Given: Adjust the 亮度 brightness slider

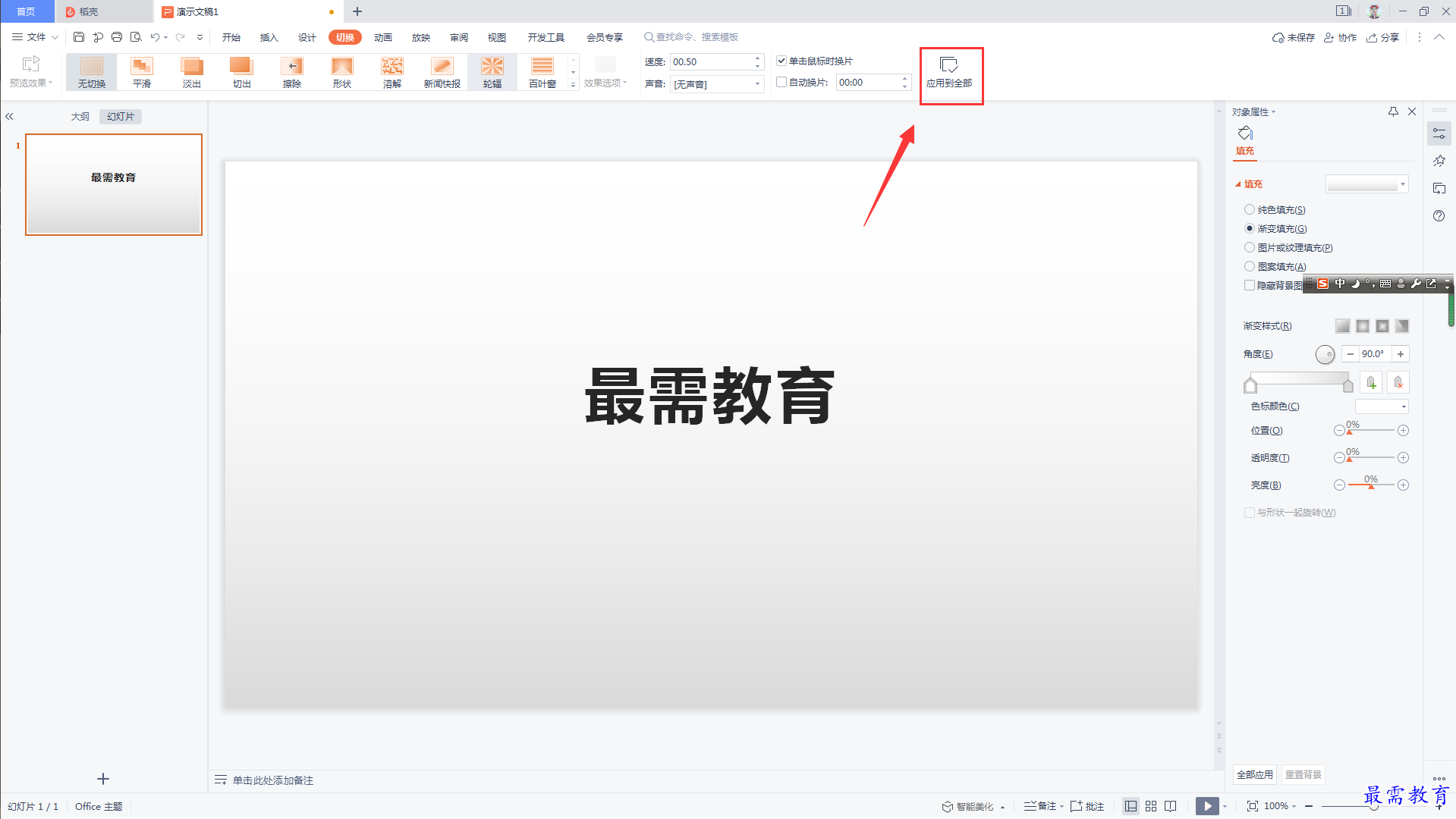Looking at the screenshot, I should click(1371, 485).
